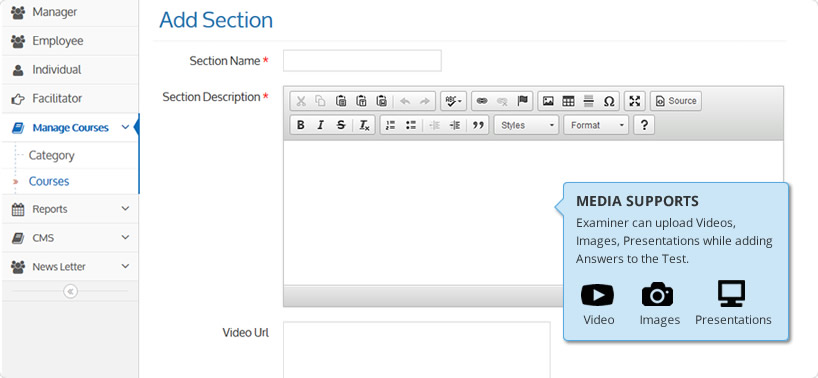Viewport: 818px width, 378px height.
Task: Click Increase Indent icon
Action: point(454,125)
